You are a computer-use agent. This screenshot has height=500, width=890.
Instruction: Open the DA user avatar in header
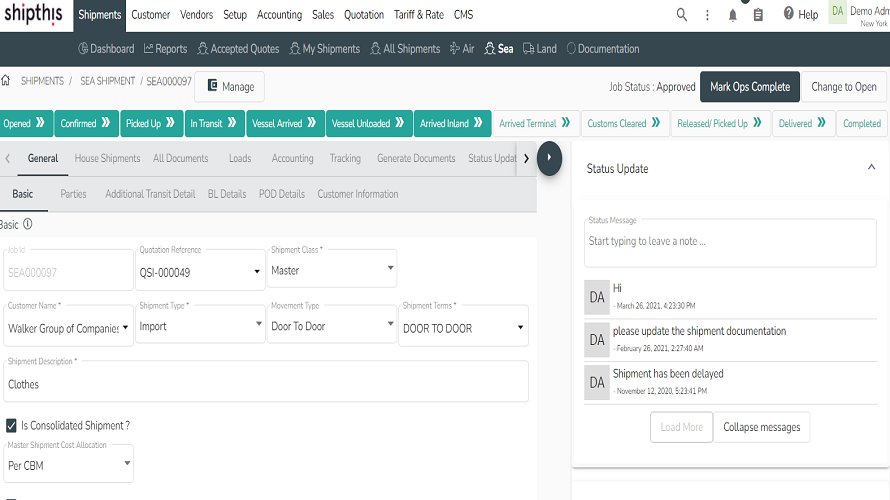coord(838,12)
